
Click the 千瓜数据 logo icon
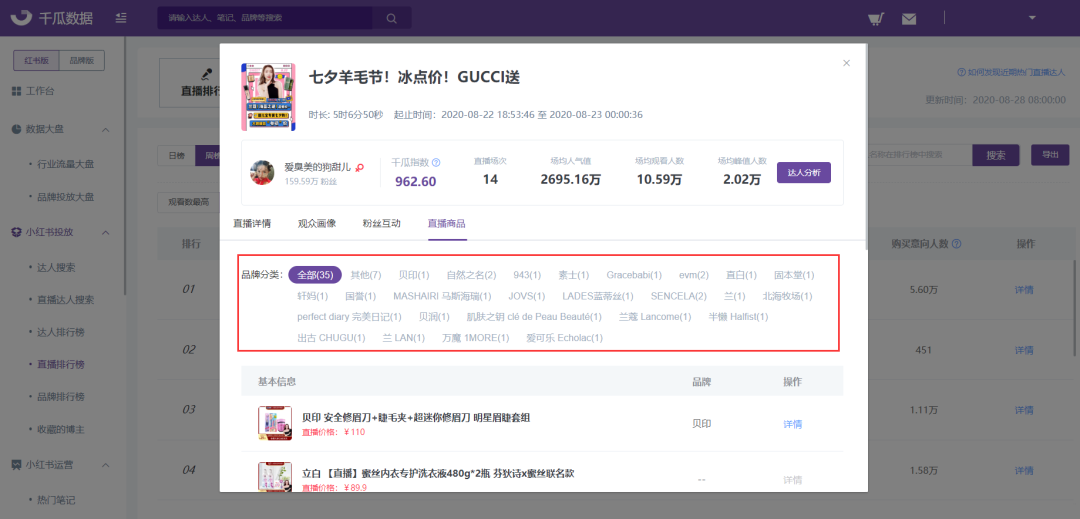[x=22, y=17]
